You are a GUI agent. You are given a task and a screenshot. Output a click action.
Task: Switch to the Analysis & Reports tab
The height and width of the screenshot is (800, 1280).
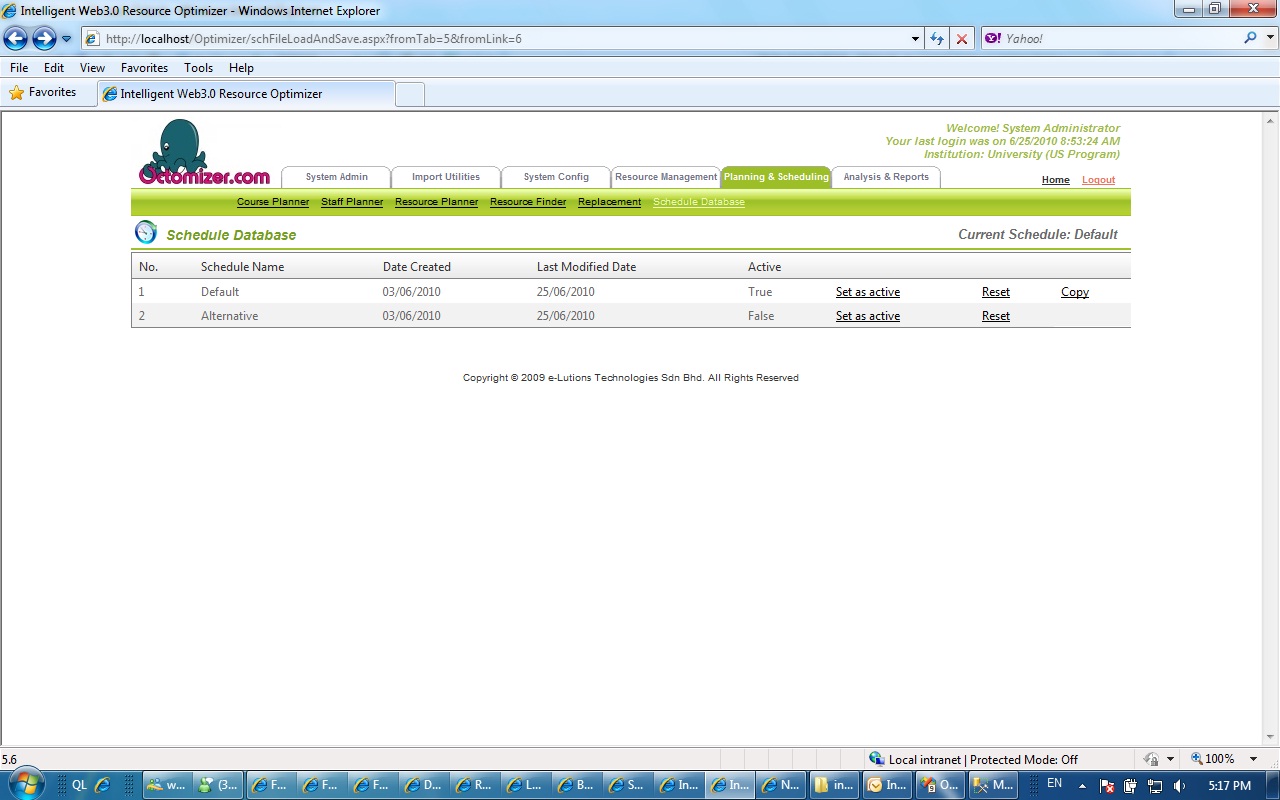(x=886, y=177)
